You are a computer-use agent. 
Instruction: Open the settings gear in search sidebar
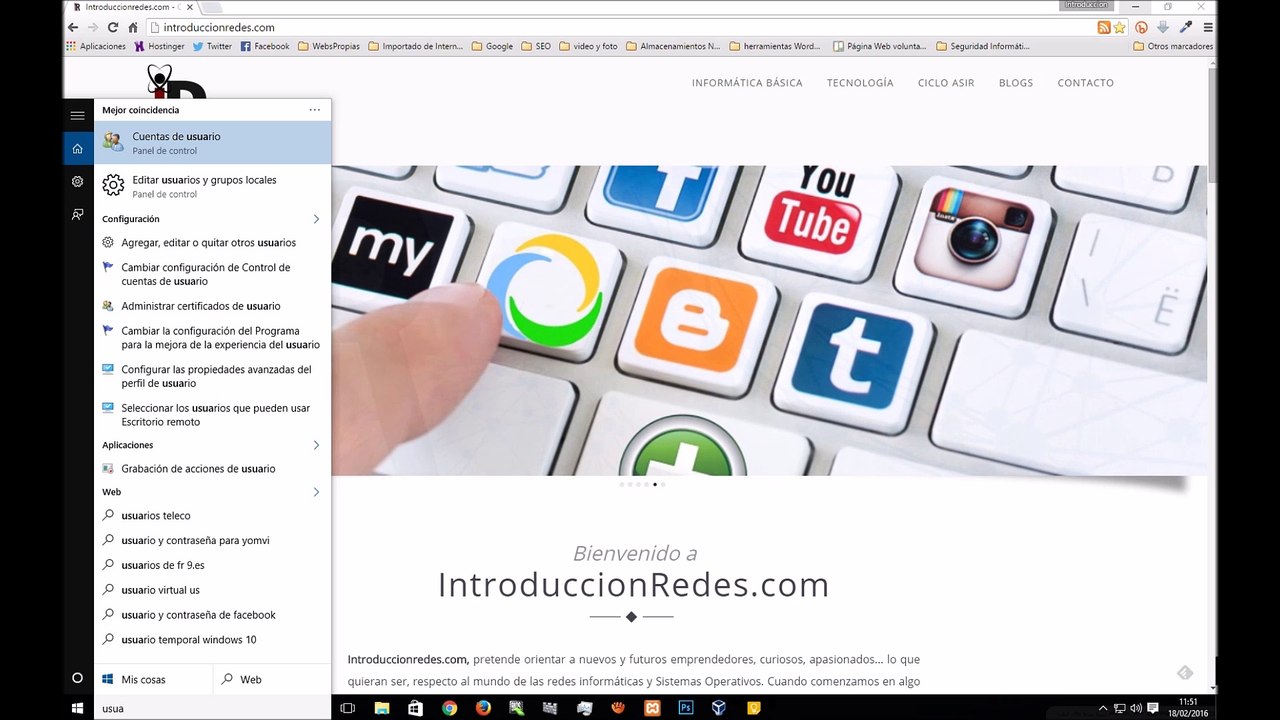[x=77, y=182]
